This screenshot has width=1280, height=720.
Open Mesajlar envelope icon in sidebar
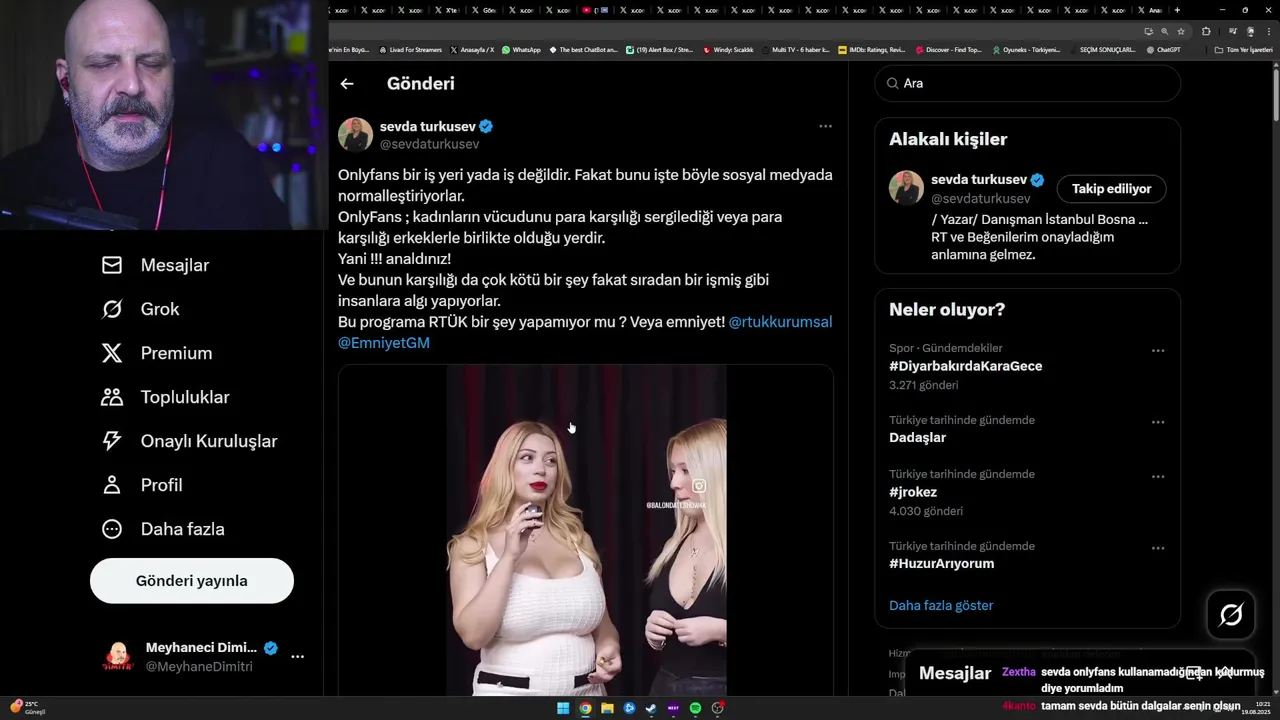(x=112, y=265)
